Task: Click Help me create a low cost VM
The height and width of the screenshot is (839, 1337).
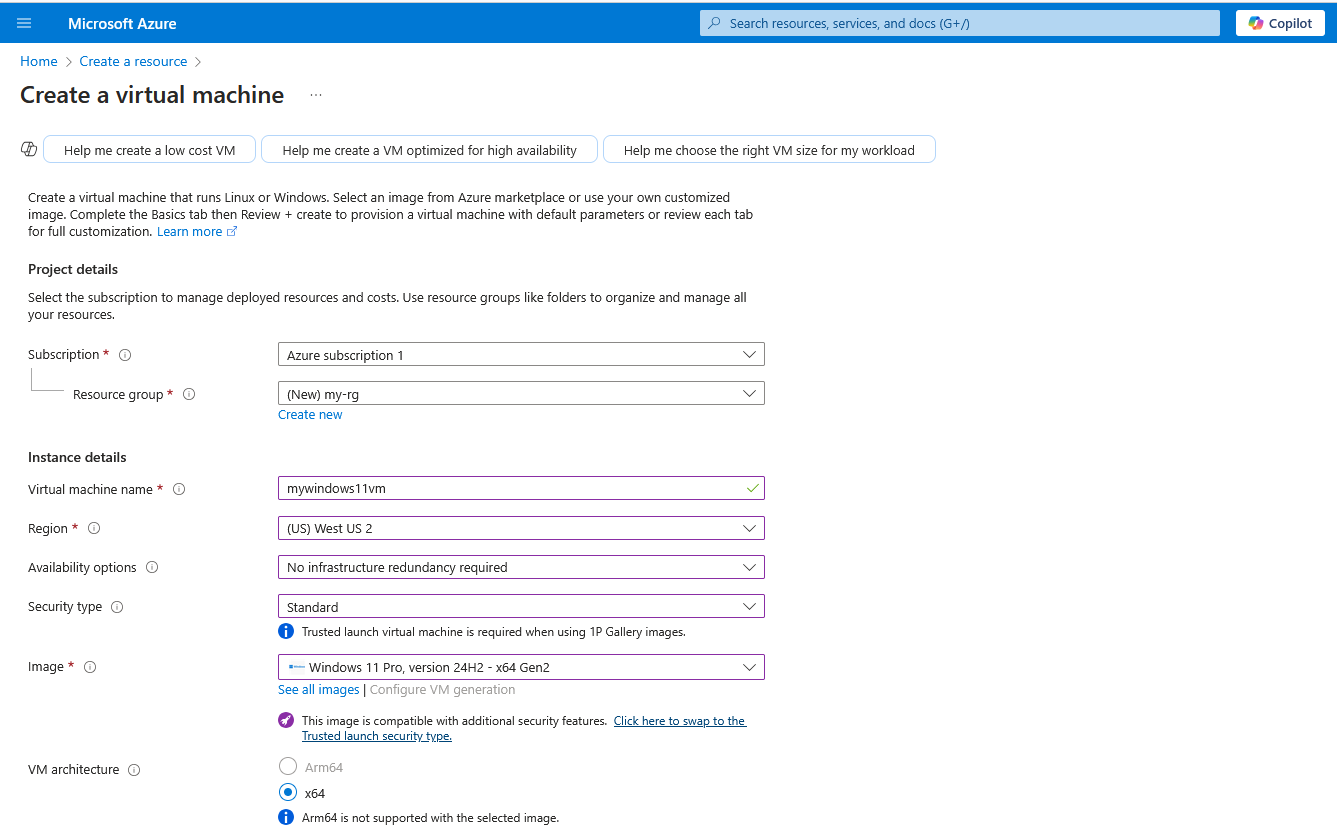Action: coord(150,150)
